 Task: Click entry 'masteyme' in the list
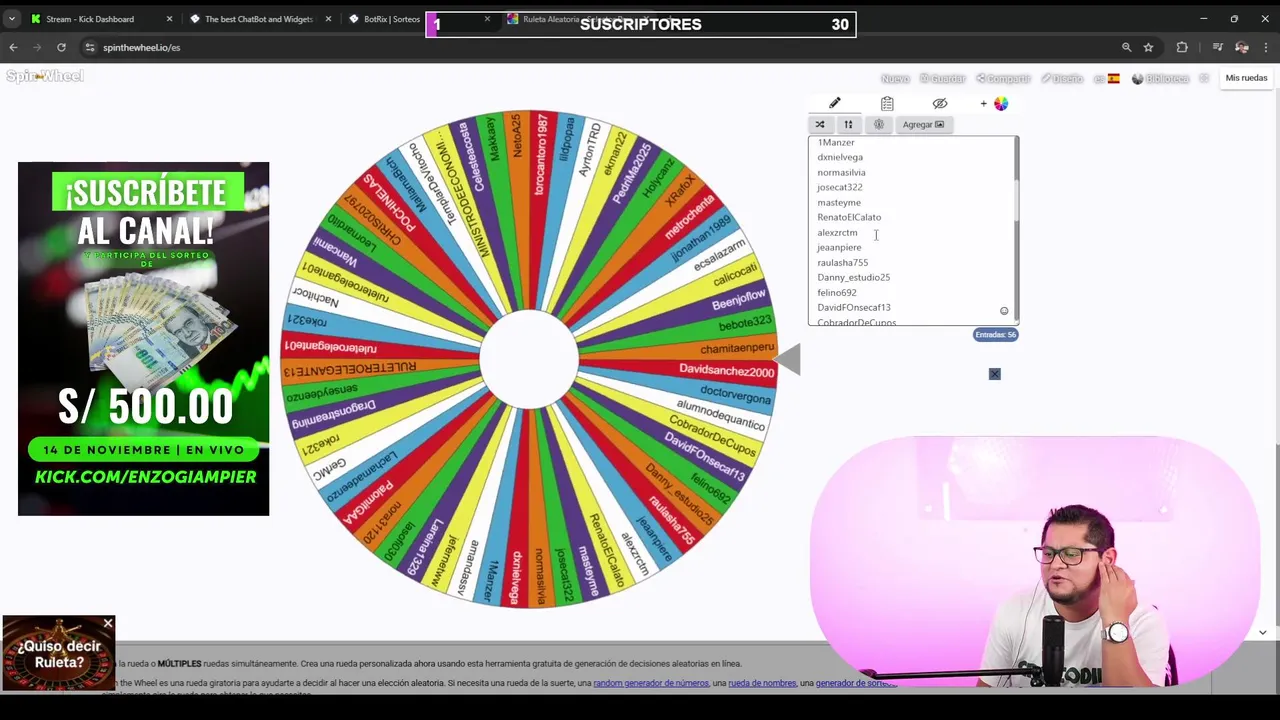838,202
